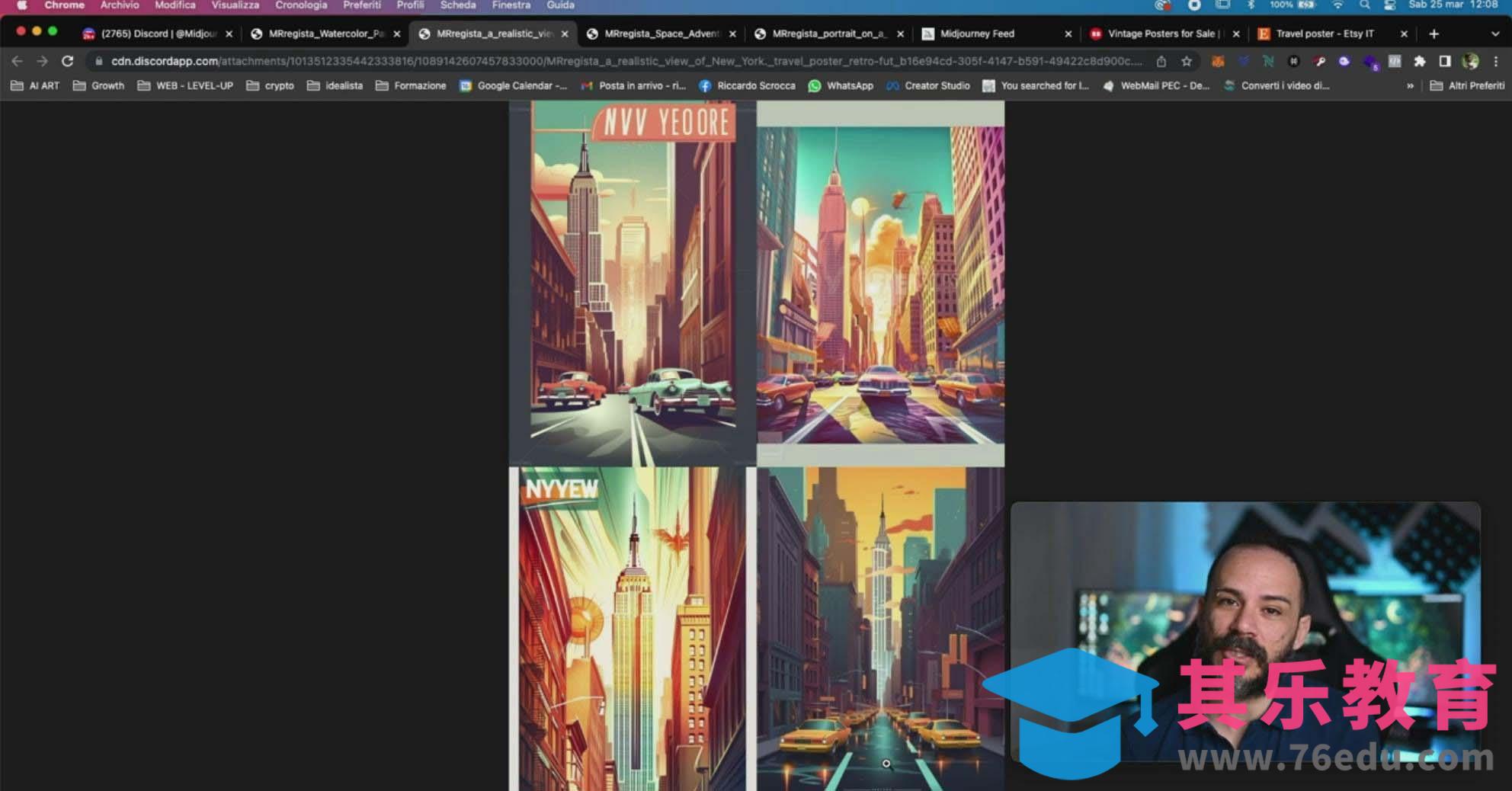
Task: Switch to Travel poster Etsy tab
Action: point(1325,34)
